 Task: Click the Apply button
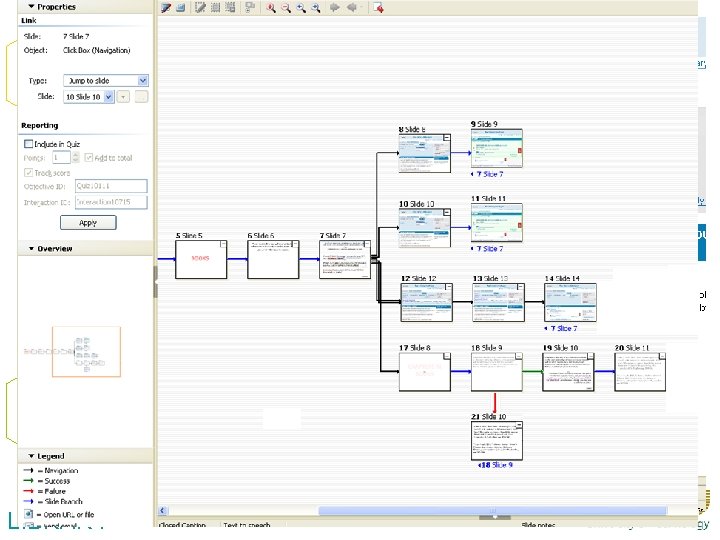[x=88, y=223]
